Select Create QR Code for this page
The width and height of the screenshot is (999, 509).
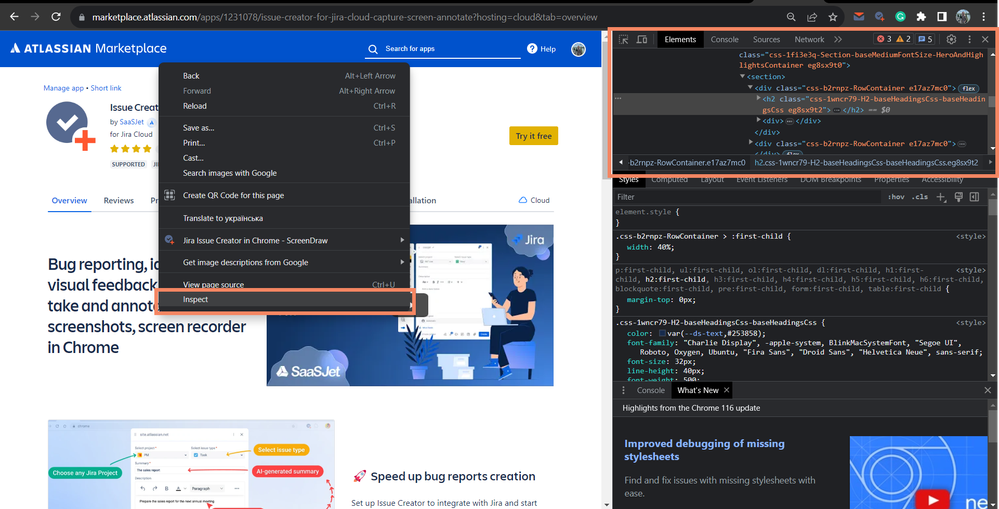[284, 195]
